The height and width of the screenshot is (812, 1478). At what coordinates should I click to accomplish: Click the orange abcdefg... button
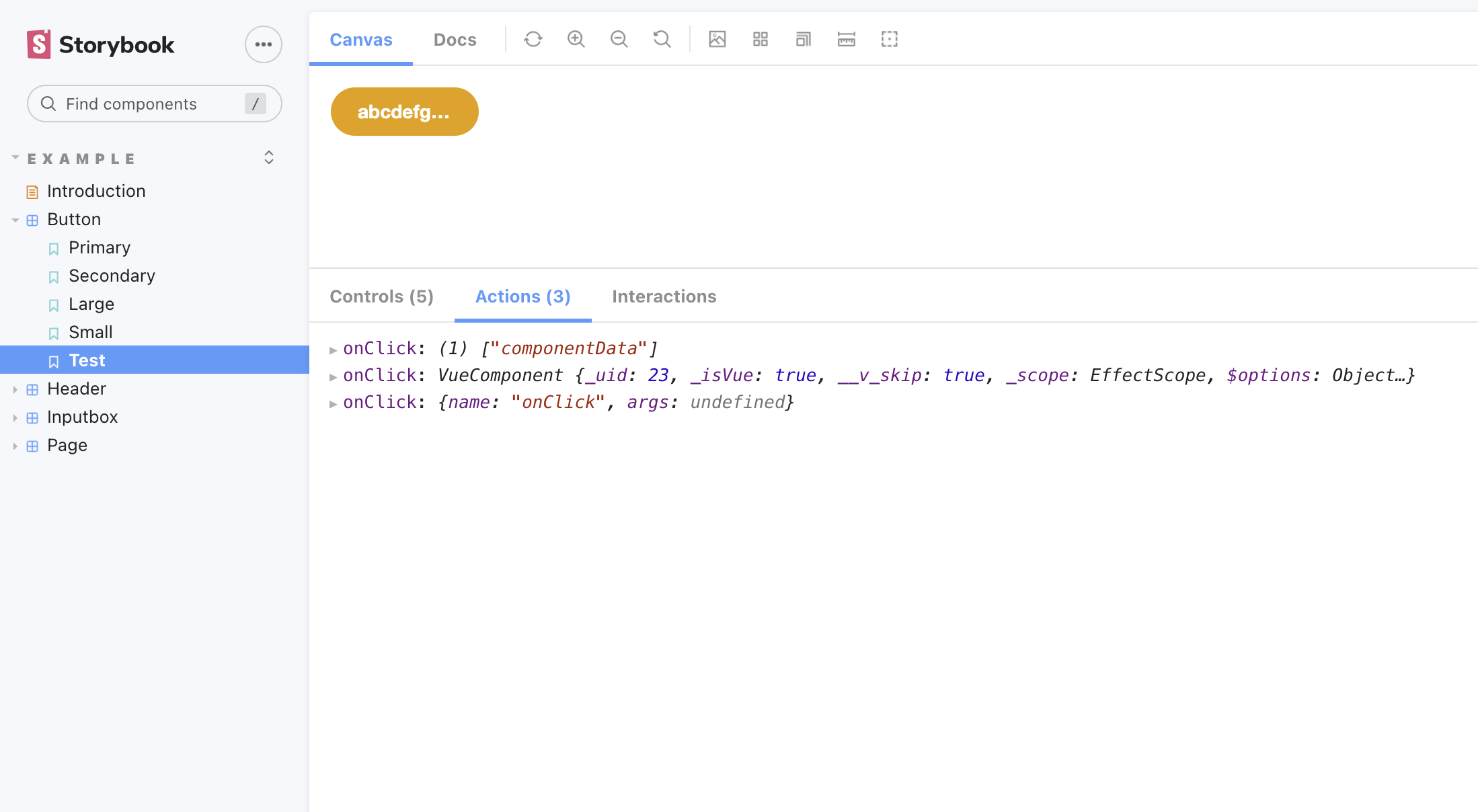(404, 112)
